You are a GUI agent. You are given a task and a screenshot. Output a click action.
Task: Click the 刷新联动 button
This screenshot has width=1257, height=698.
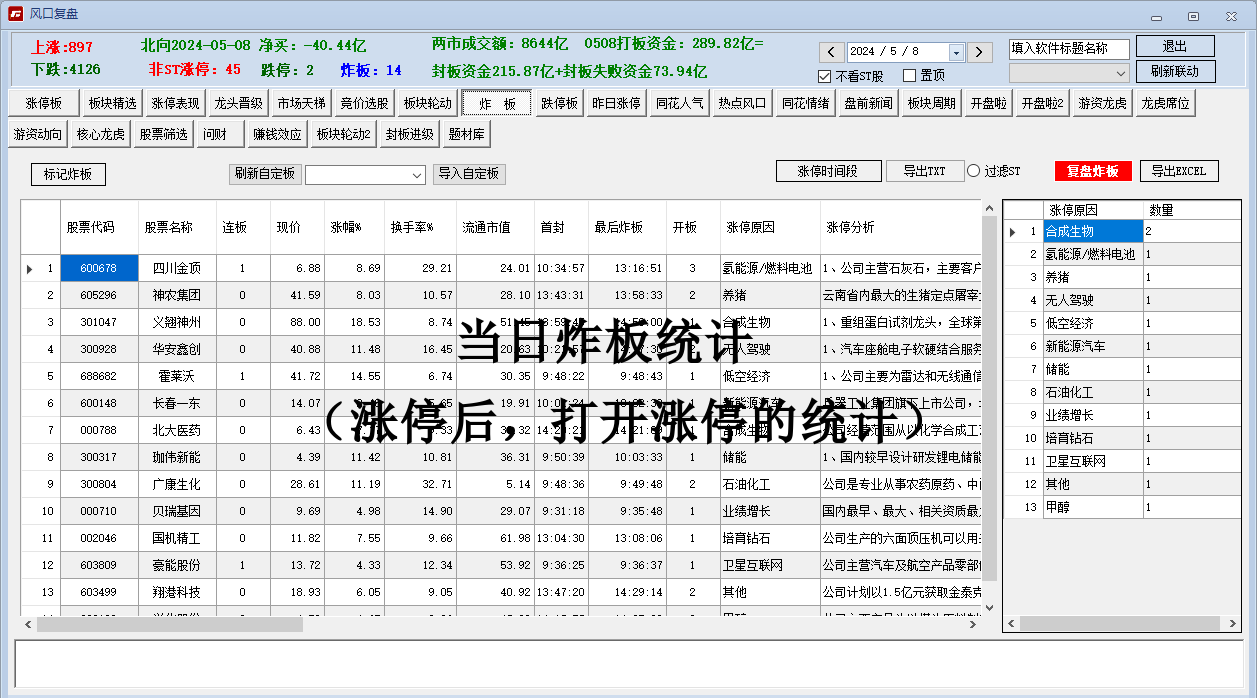[1175, 72]
